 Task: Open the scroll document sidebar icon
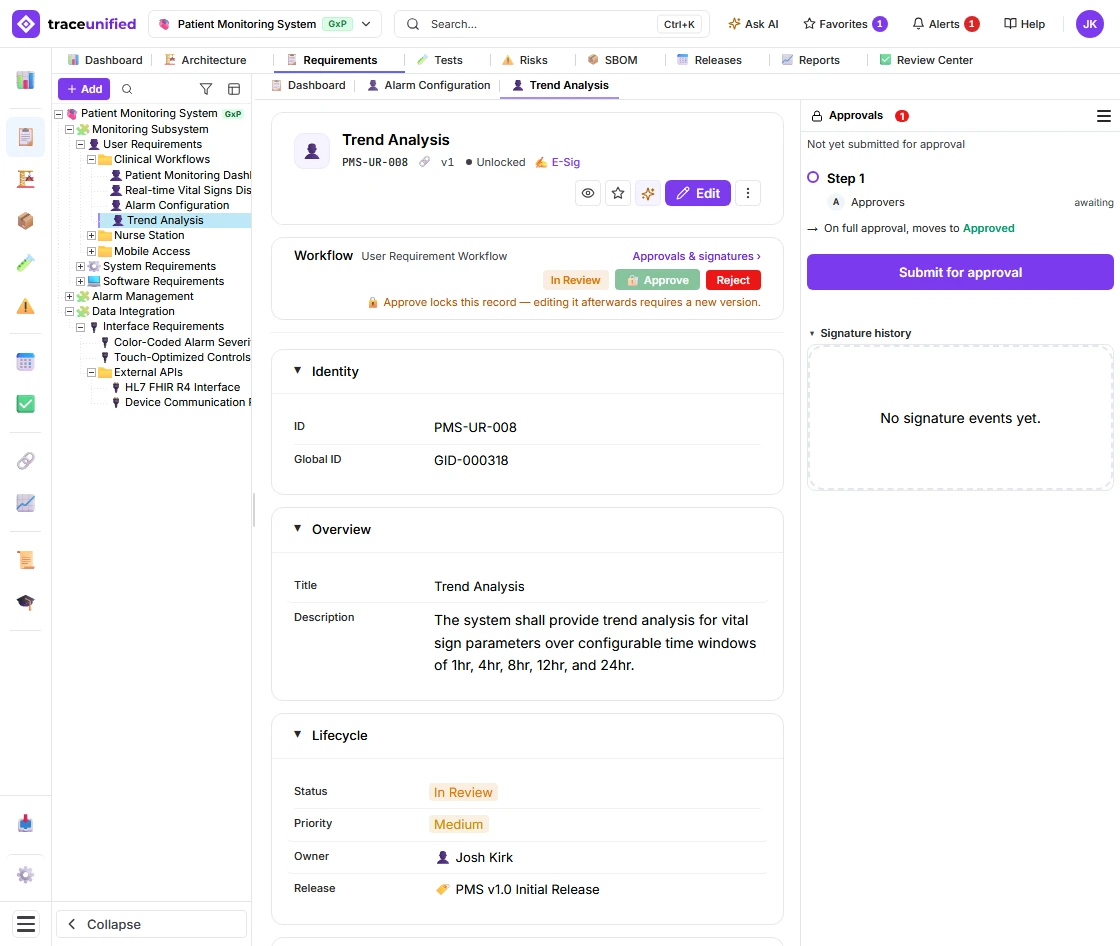26,559
